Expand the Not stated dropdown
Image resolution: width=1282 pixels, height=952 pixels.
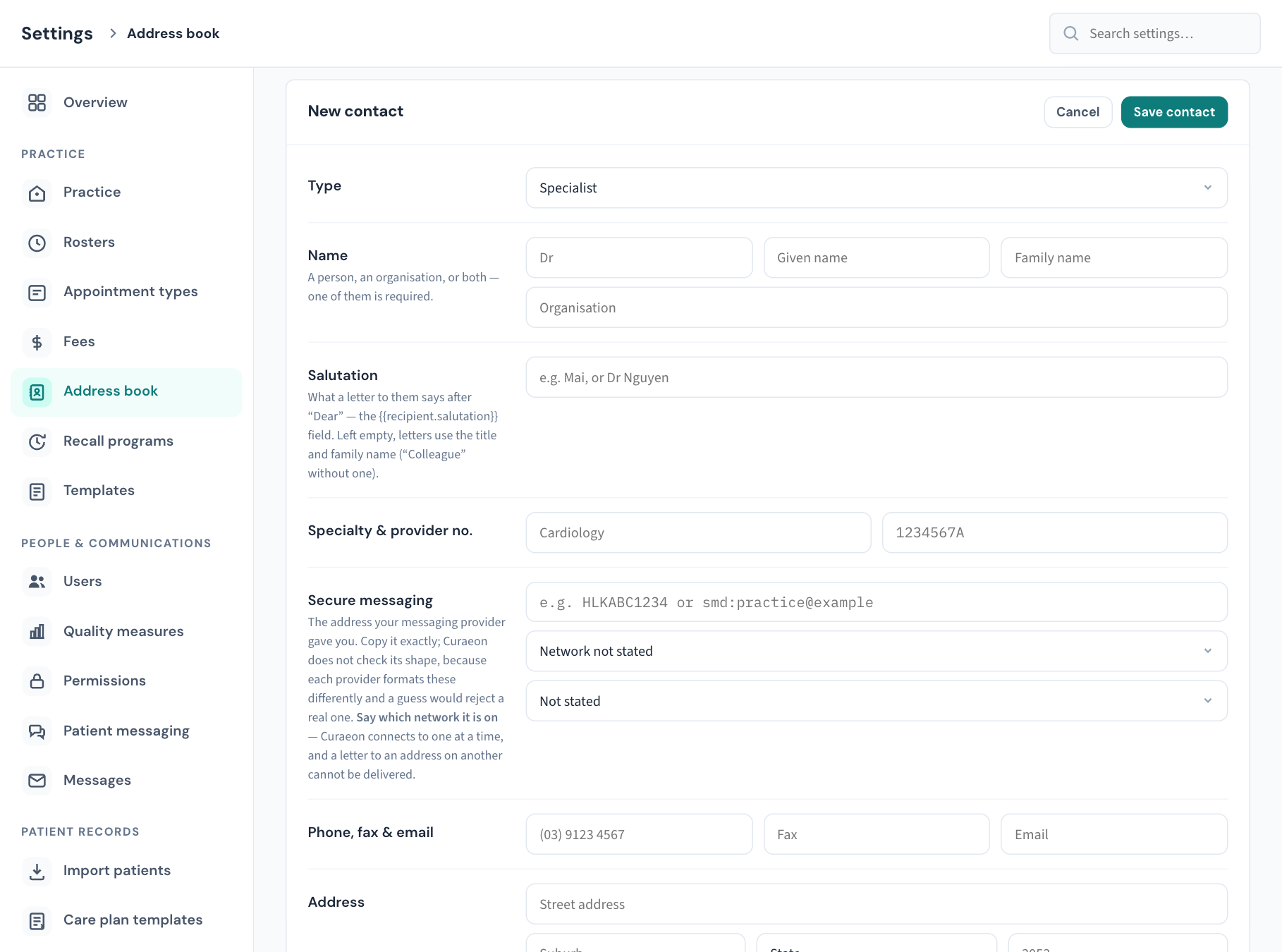877,701
